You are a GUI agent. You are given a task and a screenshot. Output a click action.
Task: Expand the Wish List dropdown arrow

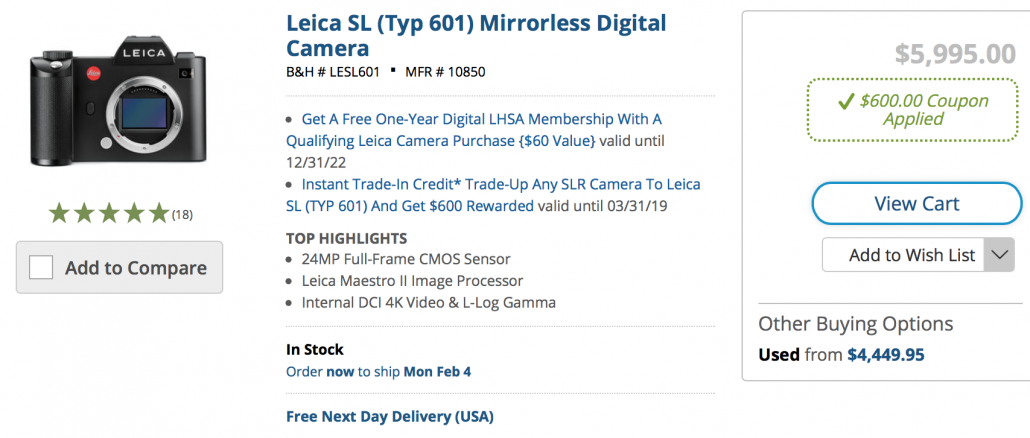[x=1000, y=255]
